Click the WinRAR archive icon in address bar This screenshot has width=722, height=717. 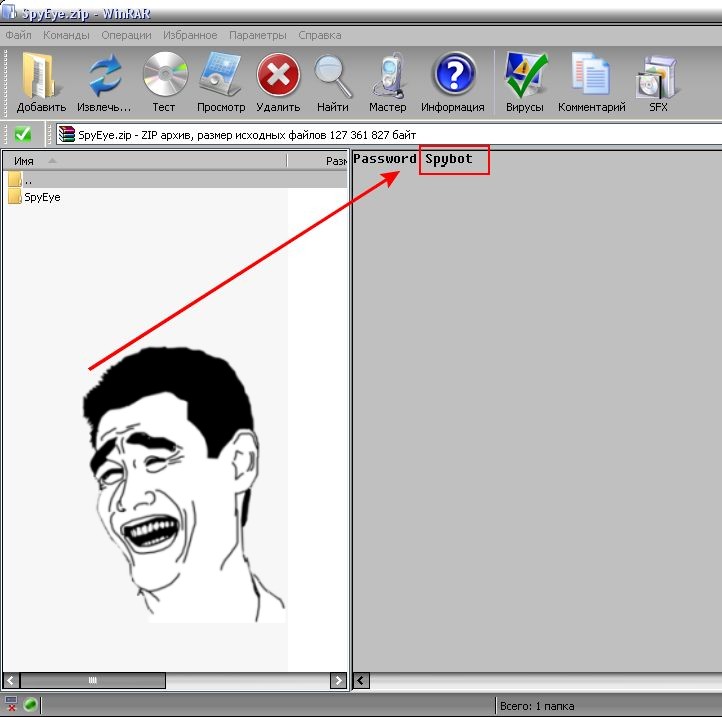(67, 134)
